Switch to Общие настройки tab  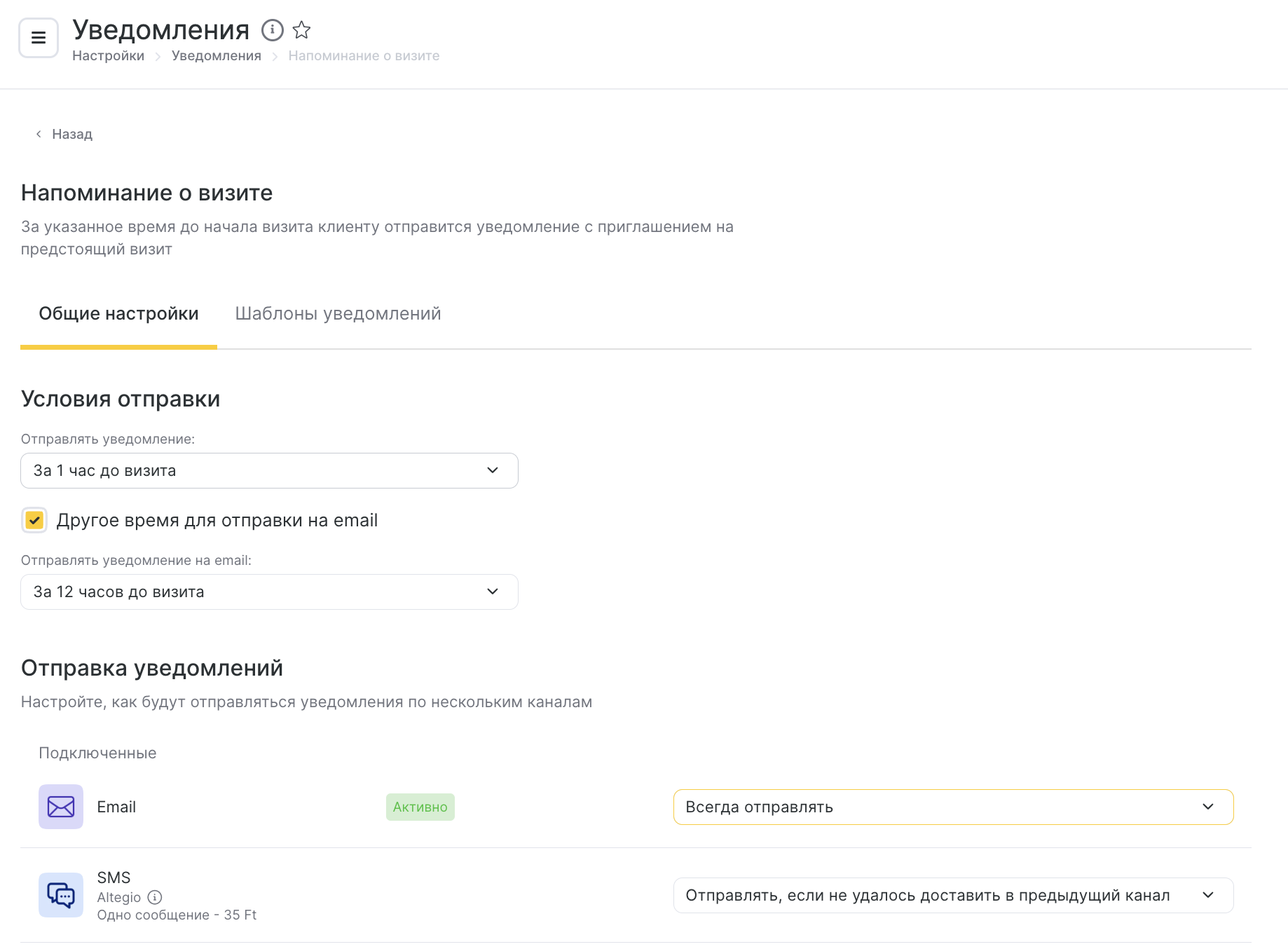tap(118, 313)
